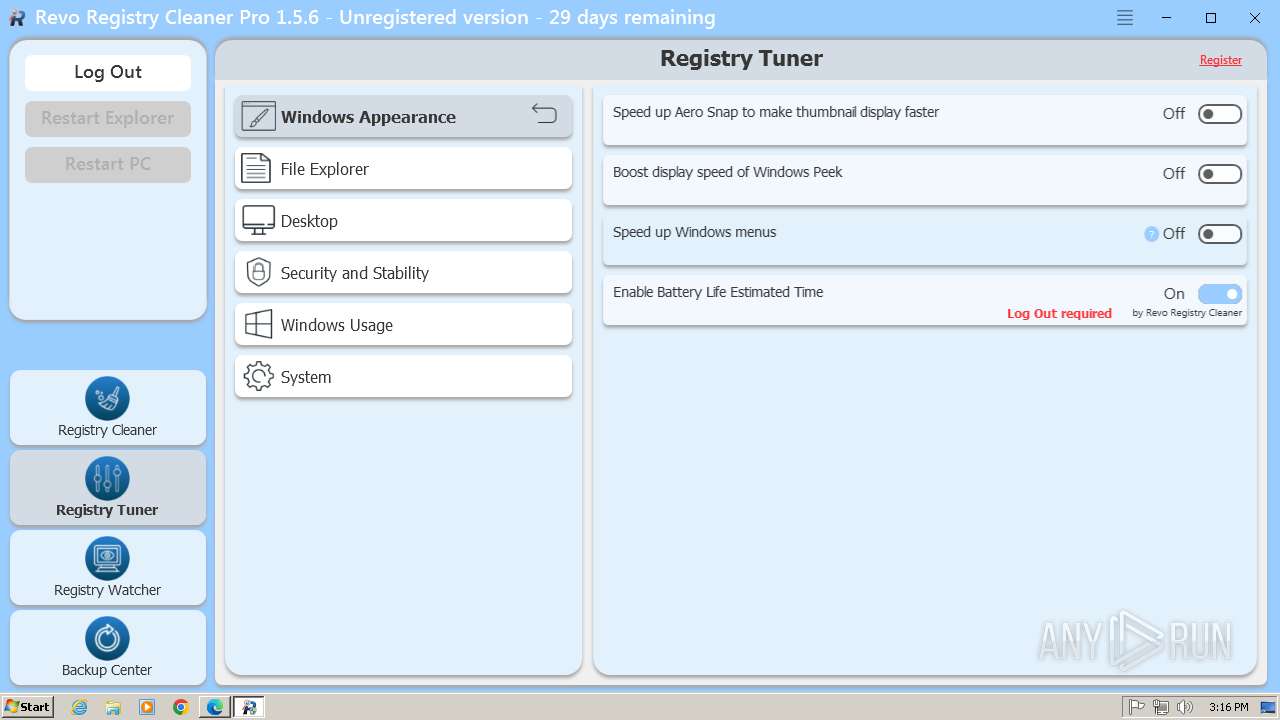Launch Chrome from the taskbar

click(181, 707)
